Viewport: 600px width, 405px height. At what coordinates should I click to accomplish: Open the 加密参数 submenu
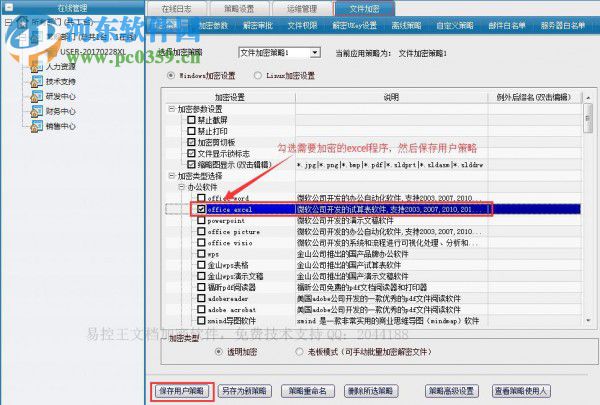(x=213, y=26)
